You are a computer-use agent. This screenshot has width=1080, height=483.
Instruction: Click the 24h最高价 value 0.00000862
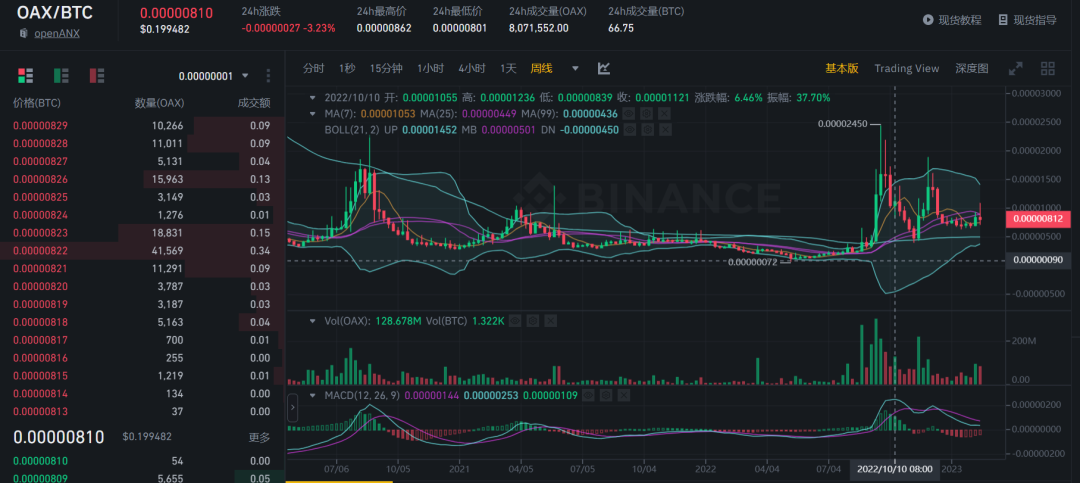(384, 28)
